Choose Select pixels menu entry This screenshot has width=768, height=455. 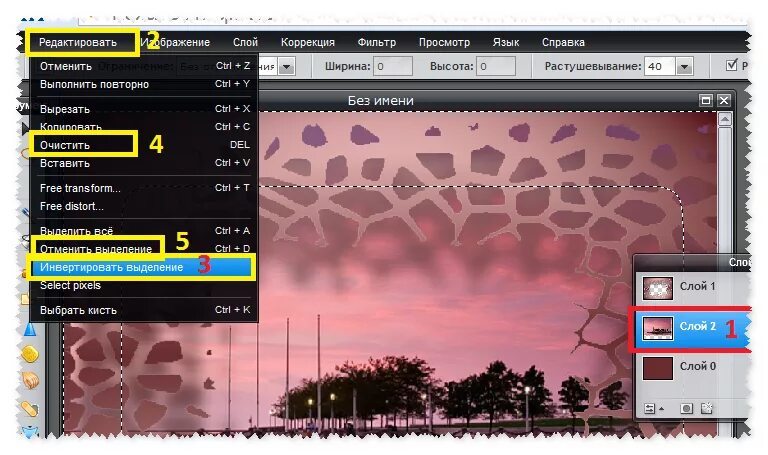144,286
